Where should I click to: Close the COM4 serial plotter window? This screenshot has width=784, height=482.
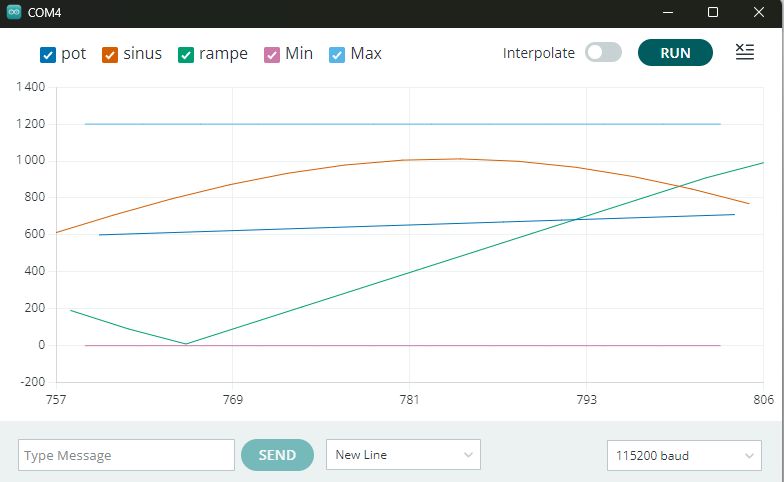tap(758, 13)
